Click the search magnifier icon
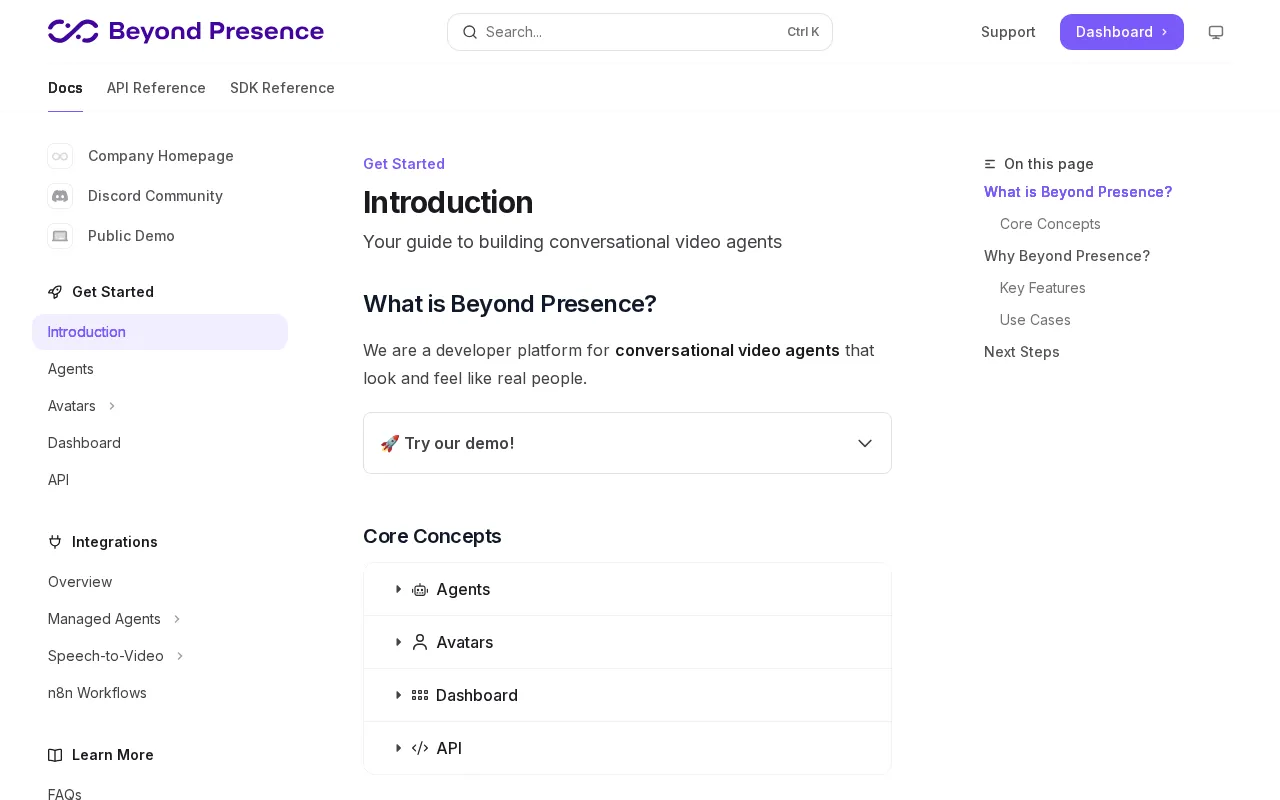Image resolution: width=1280 pixels, height=800 pixels. [x=470, y=32]
